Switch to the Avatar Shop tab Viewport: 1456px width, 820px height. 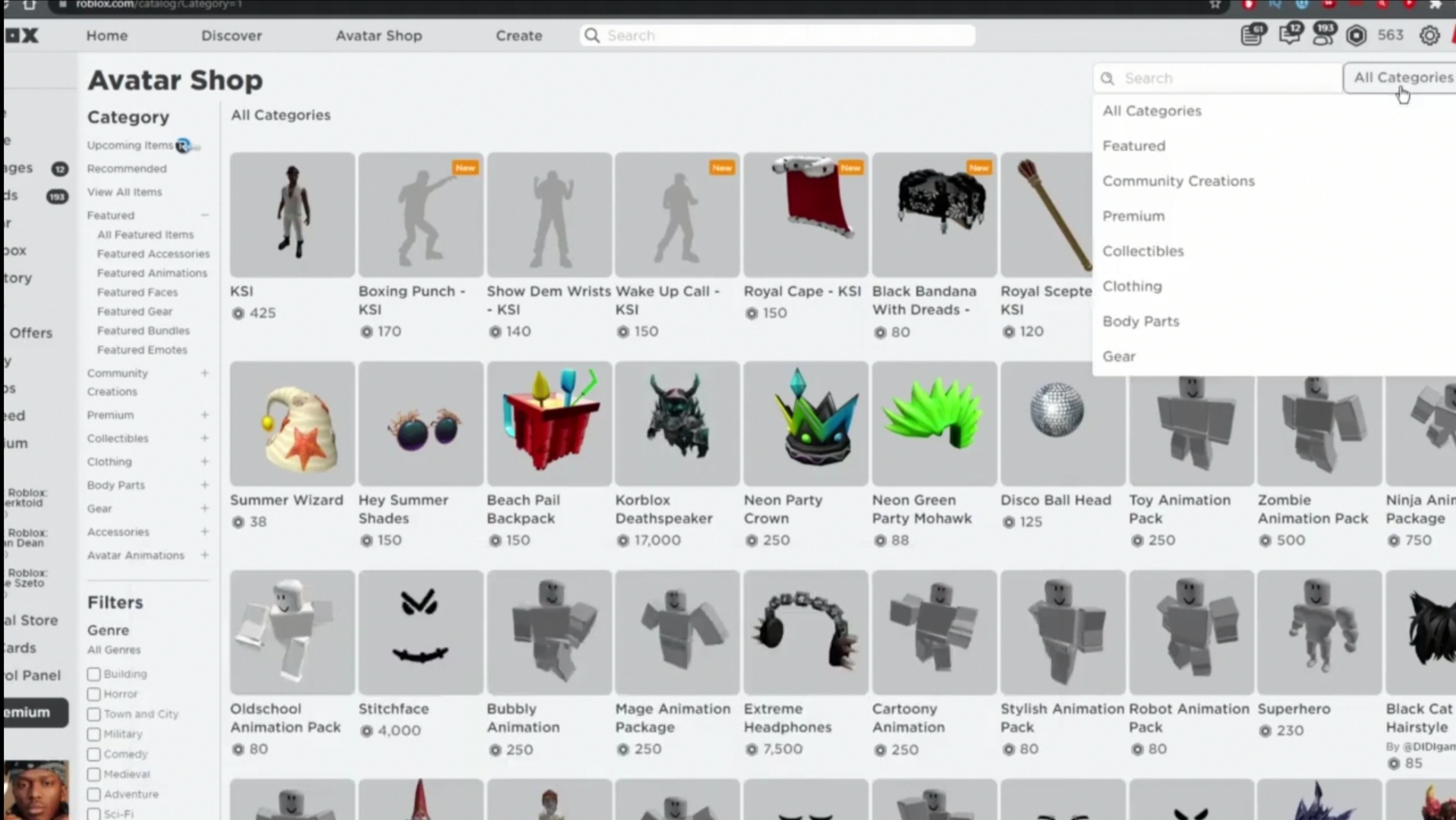tap(379, 35)
